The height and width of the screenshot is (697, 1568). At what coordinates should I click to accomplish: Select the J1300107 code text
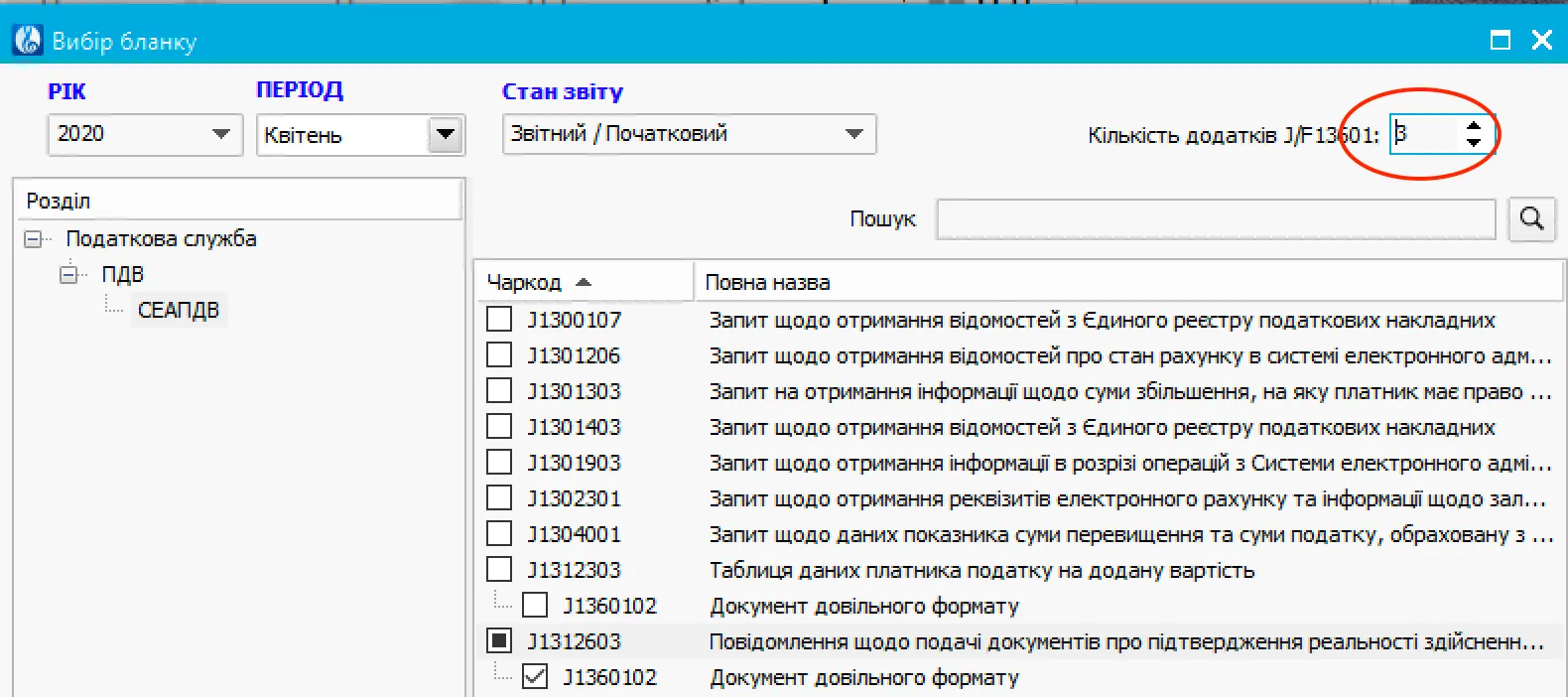574,321
